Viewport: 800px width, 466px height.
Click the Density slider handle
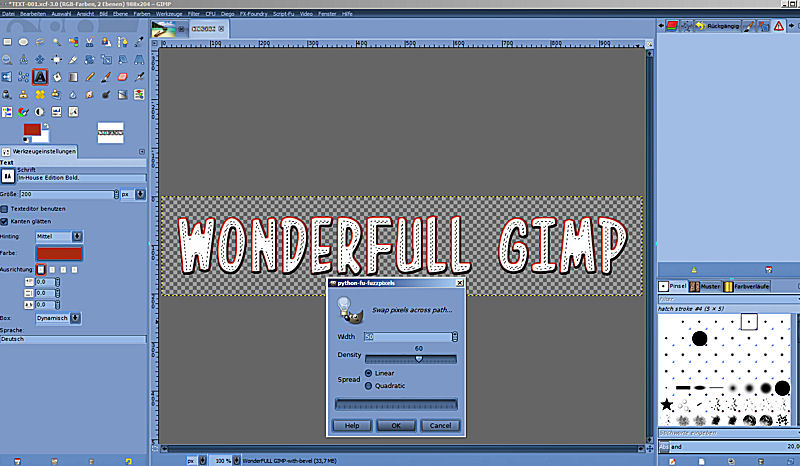click(x=419, y=359)
